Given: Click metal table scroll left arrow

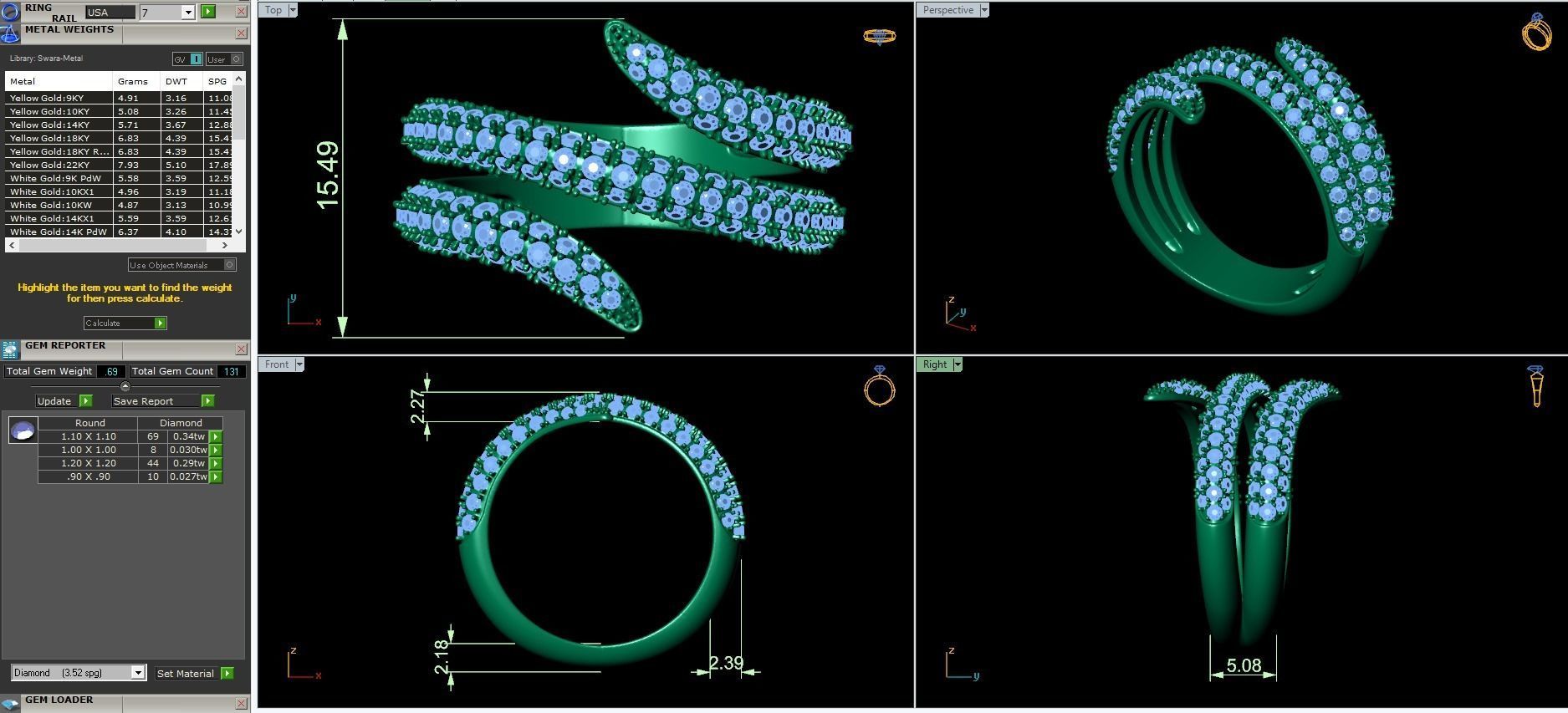Looking at the screenshot, I should [12, 245].
